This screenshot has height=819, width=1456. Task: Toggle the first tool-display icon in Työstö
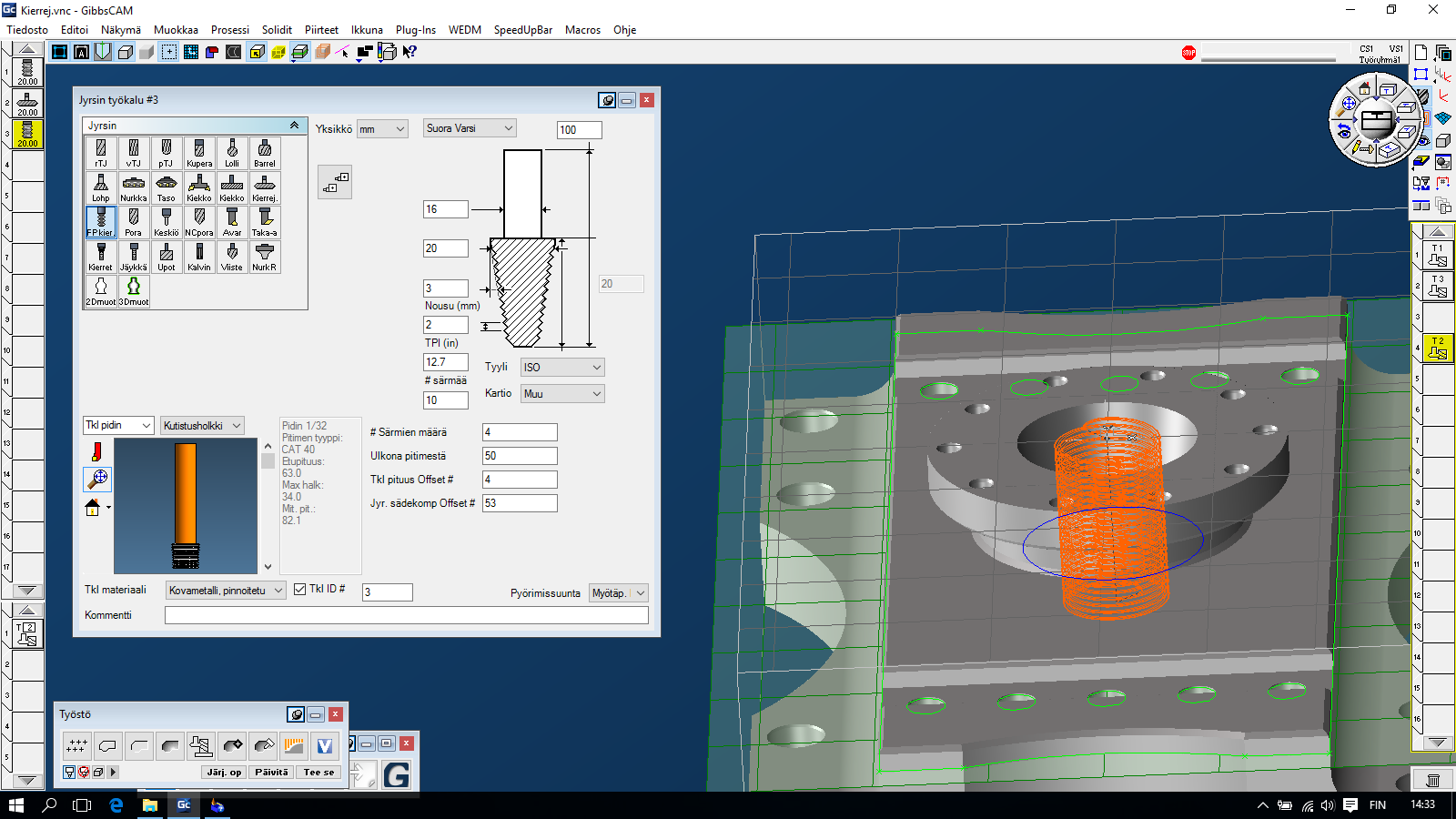(69, 772)
